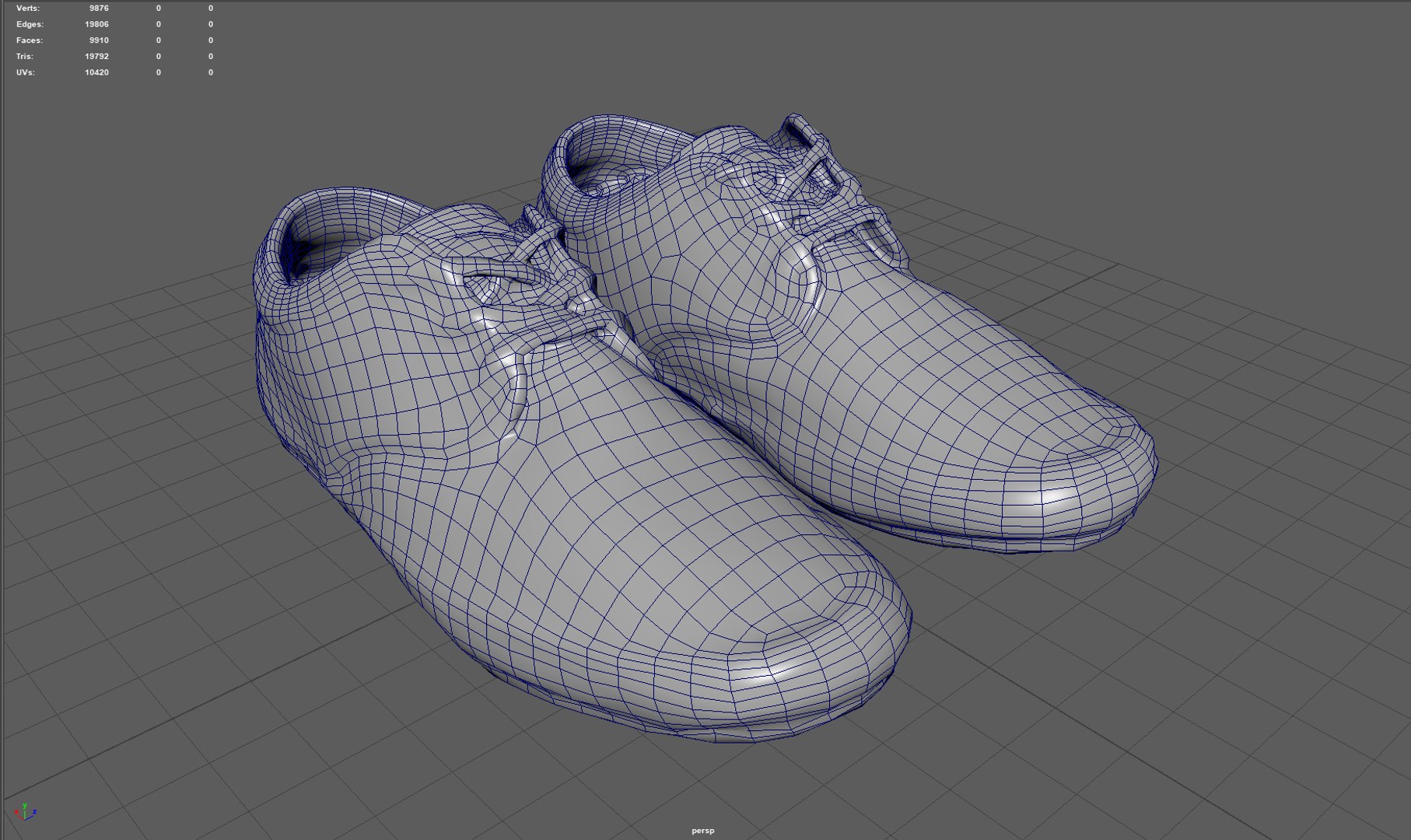Viewport: 1411px width, 840px height.
Task: Click the 'Verts:' heads-up display label
Action: pyautogui.click(x=28, y=8)
